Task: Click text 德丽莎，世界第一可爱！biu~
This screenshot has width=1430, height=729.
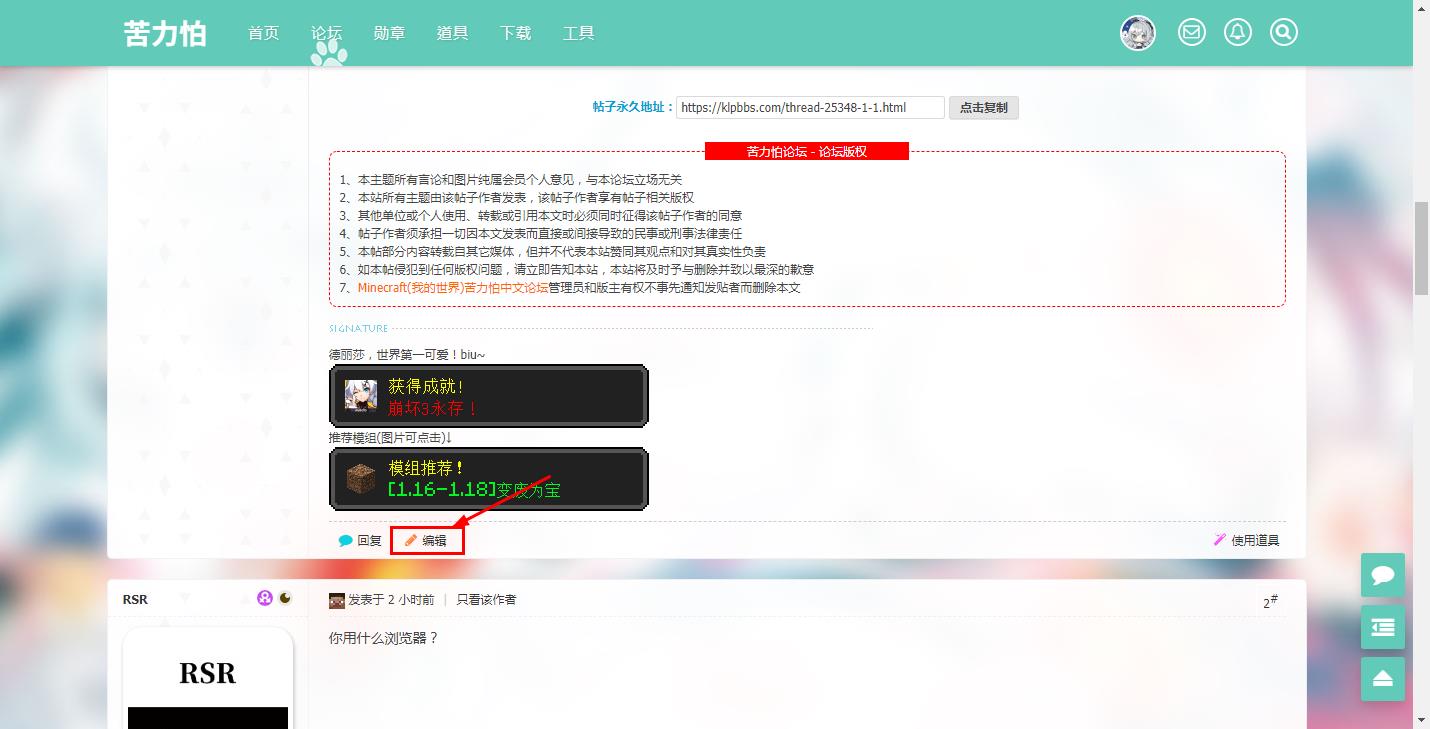Action: [407, 355]
